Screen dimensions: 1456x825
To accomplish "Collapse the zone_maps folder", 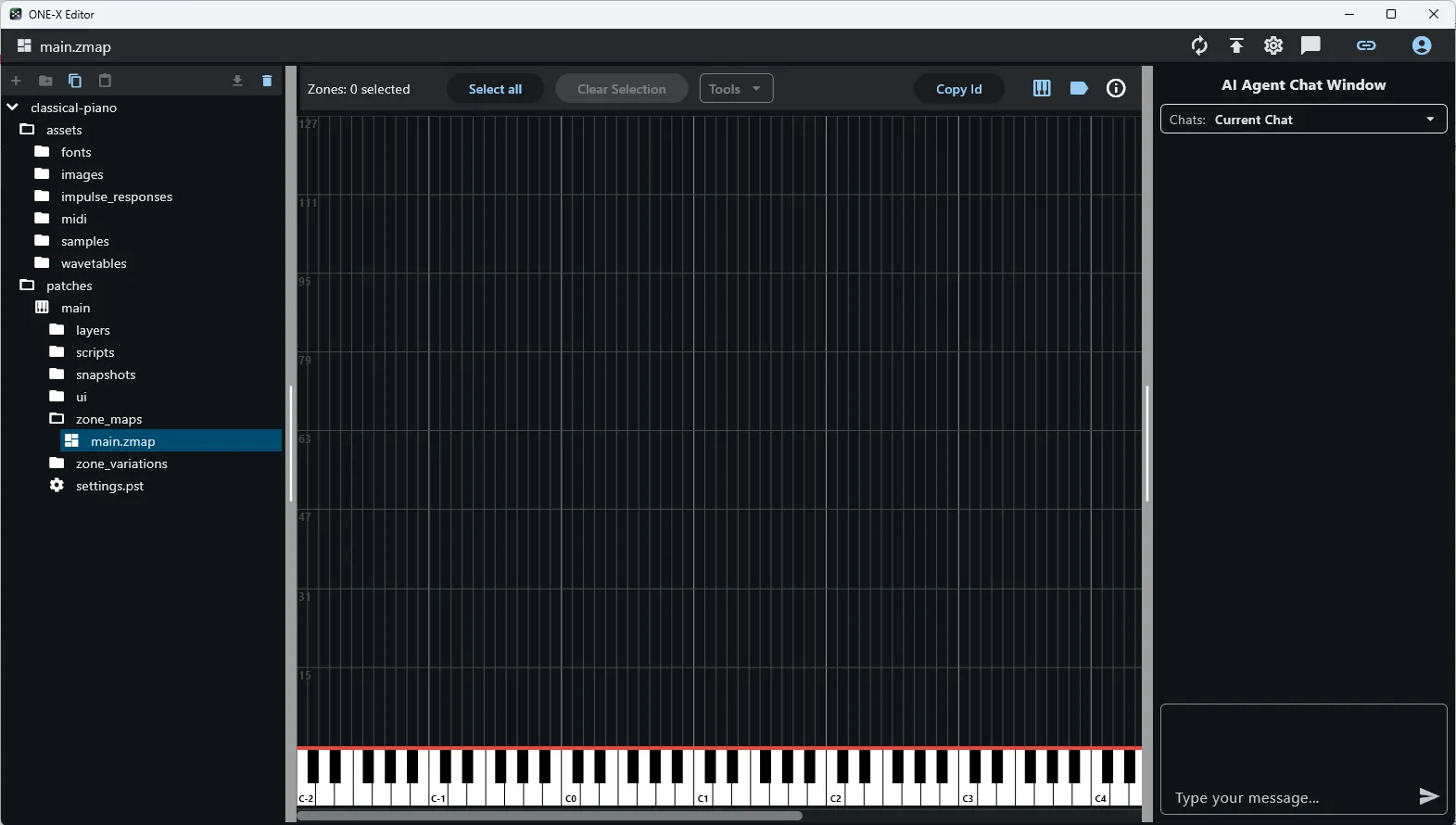I will point(57,418).
